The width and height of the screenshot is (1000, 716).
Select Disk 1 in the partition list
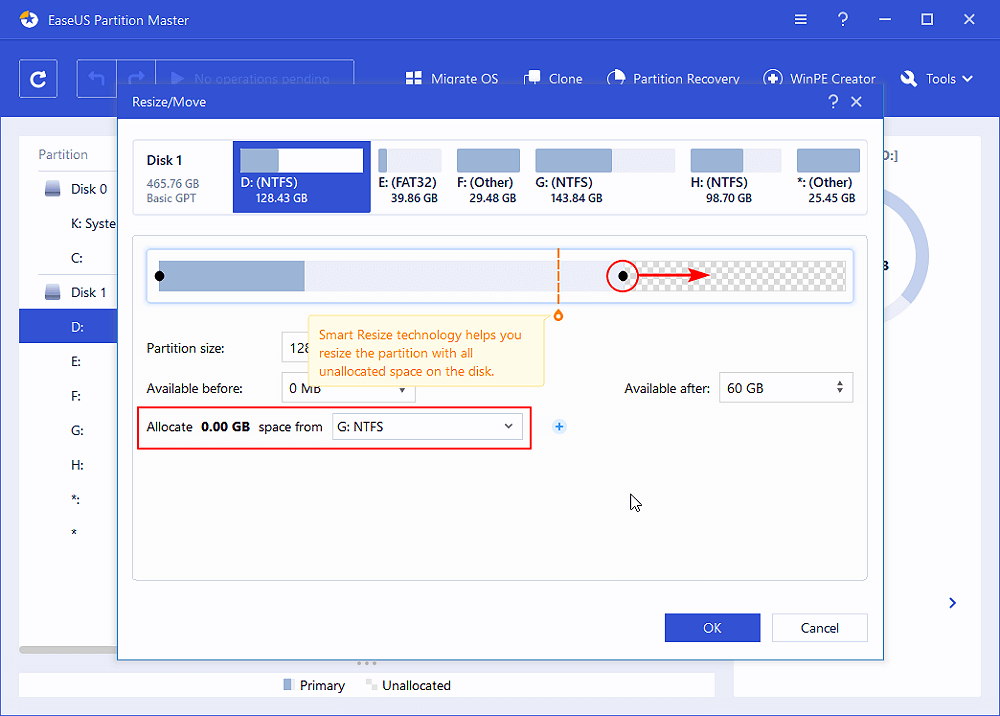click(77, 293)
